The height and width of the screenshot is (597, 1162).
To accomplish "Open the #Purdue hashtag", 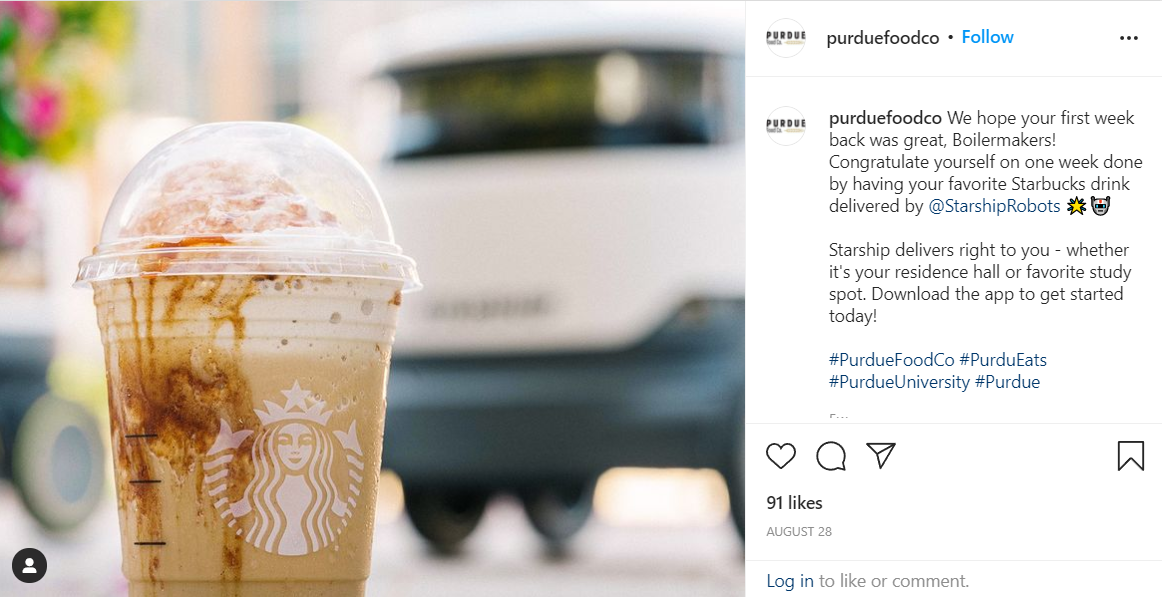I will pyautogui.click(x=1007, y=382).
